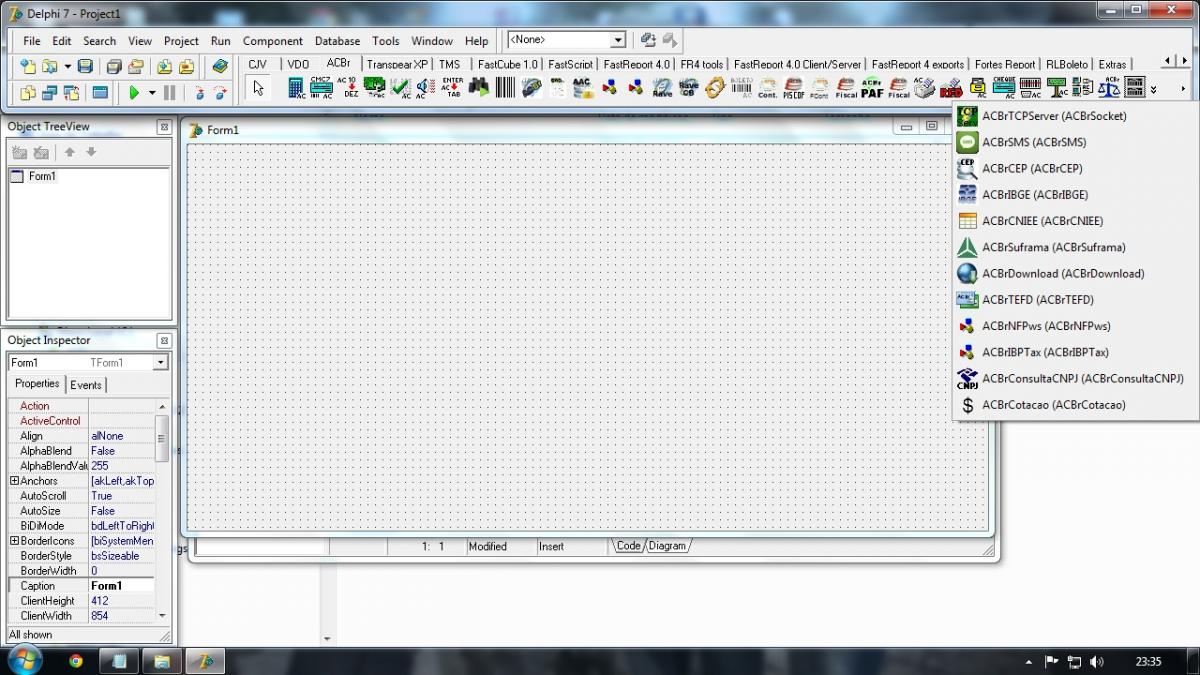The image size is (1200, 675).
Task: Open the Run button dropdown arrow
Action: click(x=152, y=92)
